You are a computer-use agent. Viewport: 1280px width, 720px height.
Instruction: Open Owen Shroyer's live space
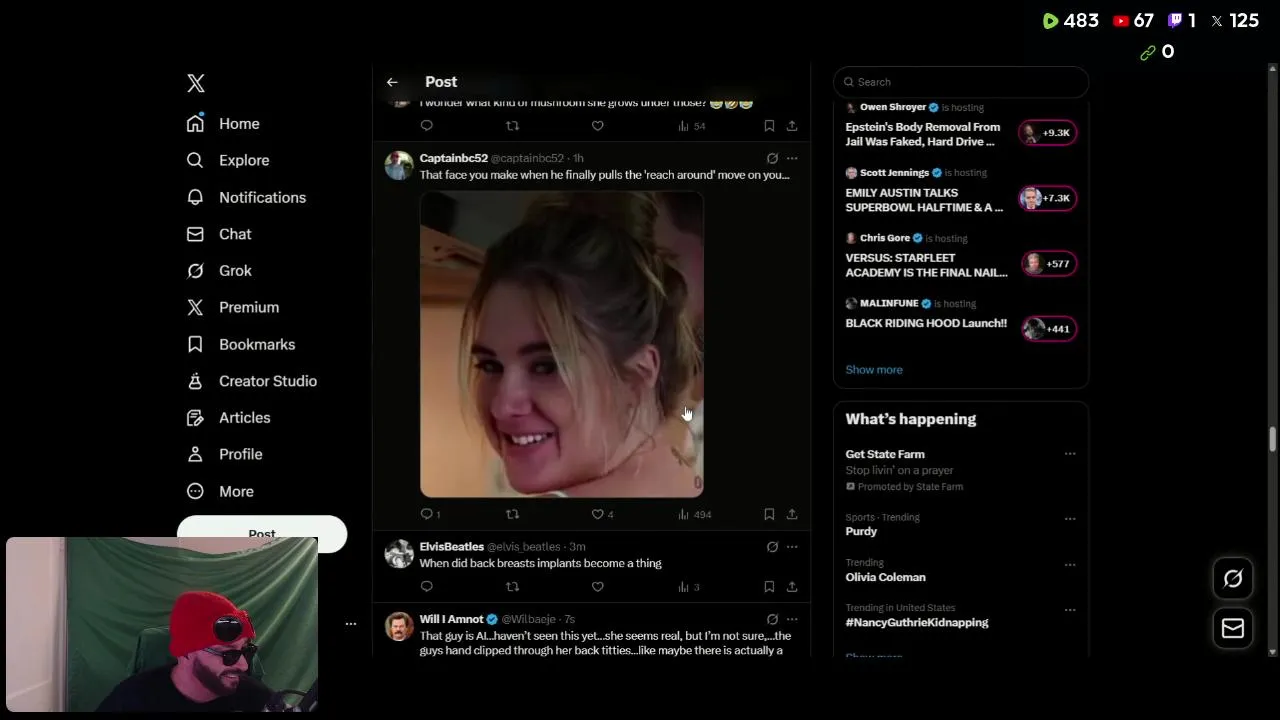[961, 126]
